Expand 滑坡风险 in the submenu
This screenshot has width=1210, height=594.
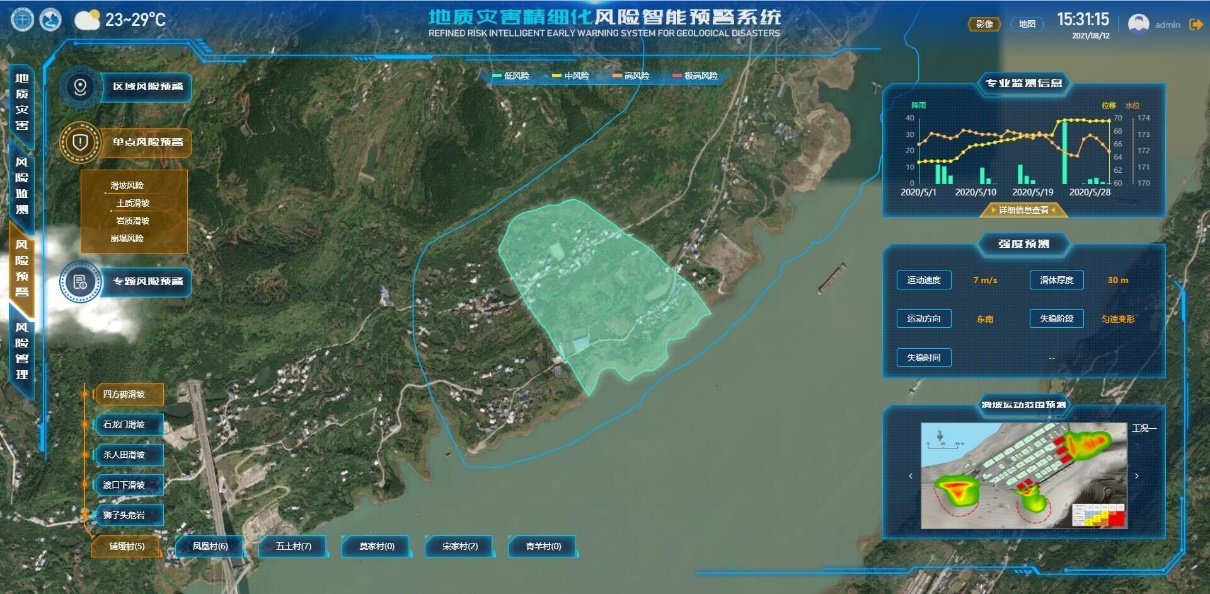(127, 186)
